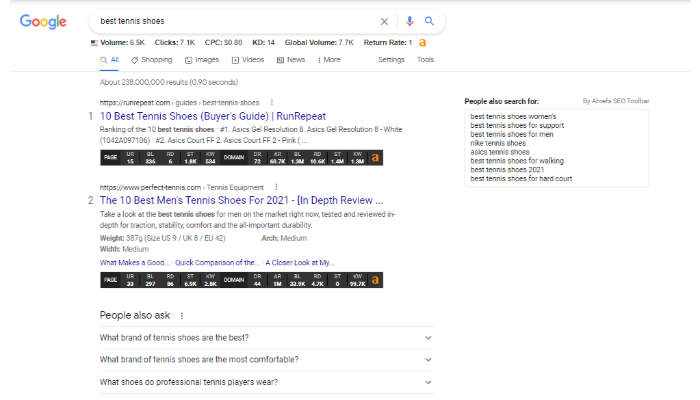Open three-dot menu for perfect-tennis result
The height and width of the screenshot is (400, 700).
click(276, 187)
